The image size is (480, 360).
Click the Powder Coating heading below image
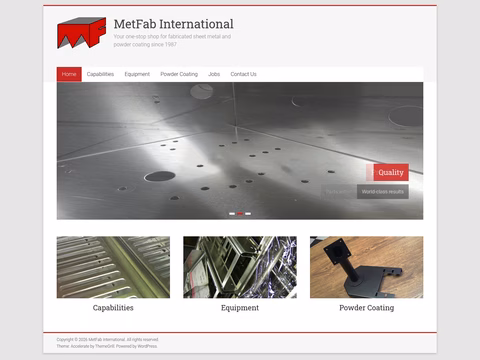[x=367, y=308]
